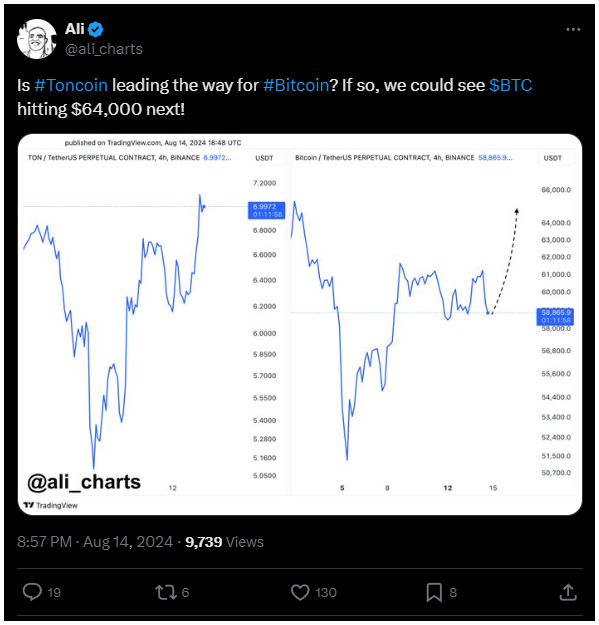The height and width of the screenshot is (625, 599).
Task: Open the tweet timestamp Aug 14, 2024
Action: 95,542
